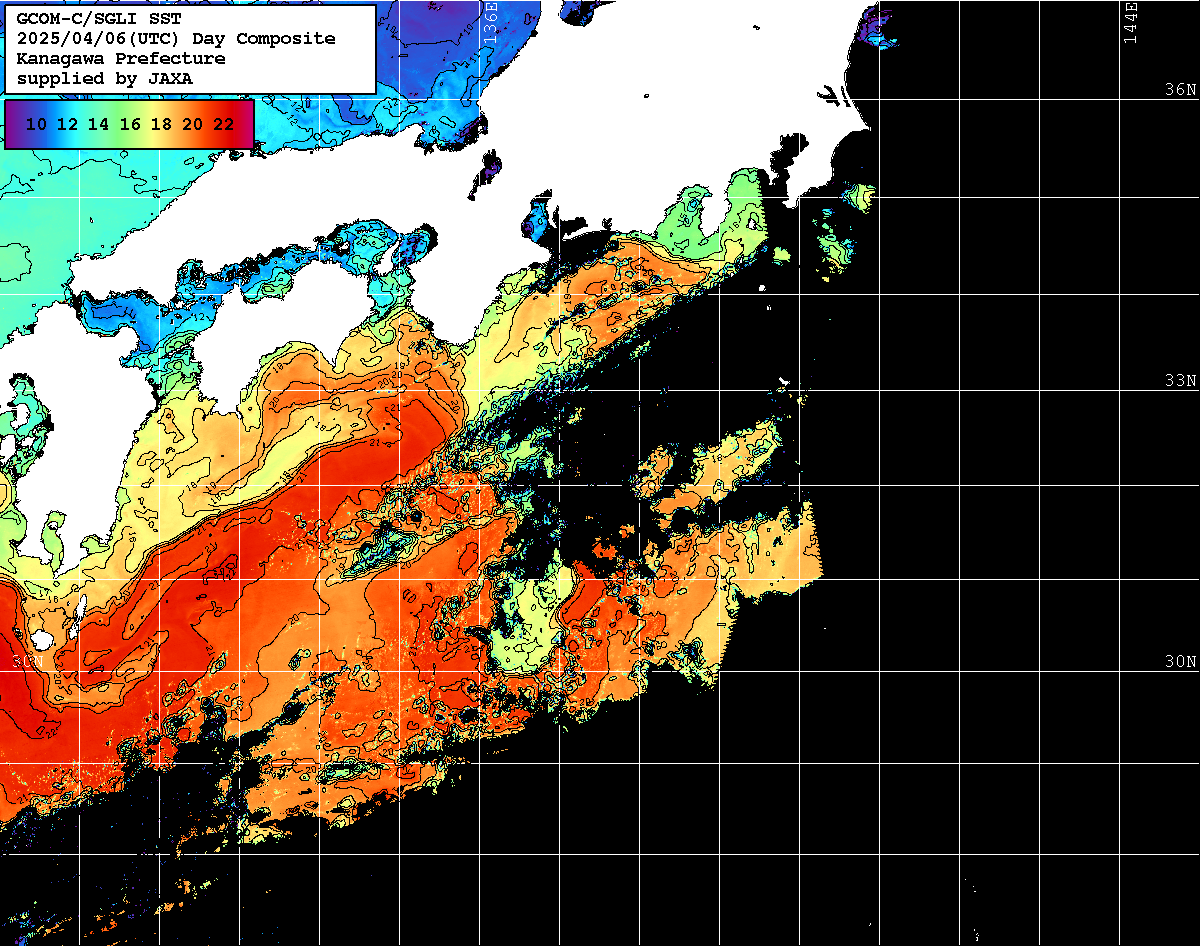Click the 36N latitude label
The height and width of the screenshot is (946, 1200).
pyautogui.click(x=1180, y=89)
